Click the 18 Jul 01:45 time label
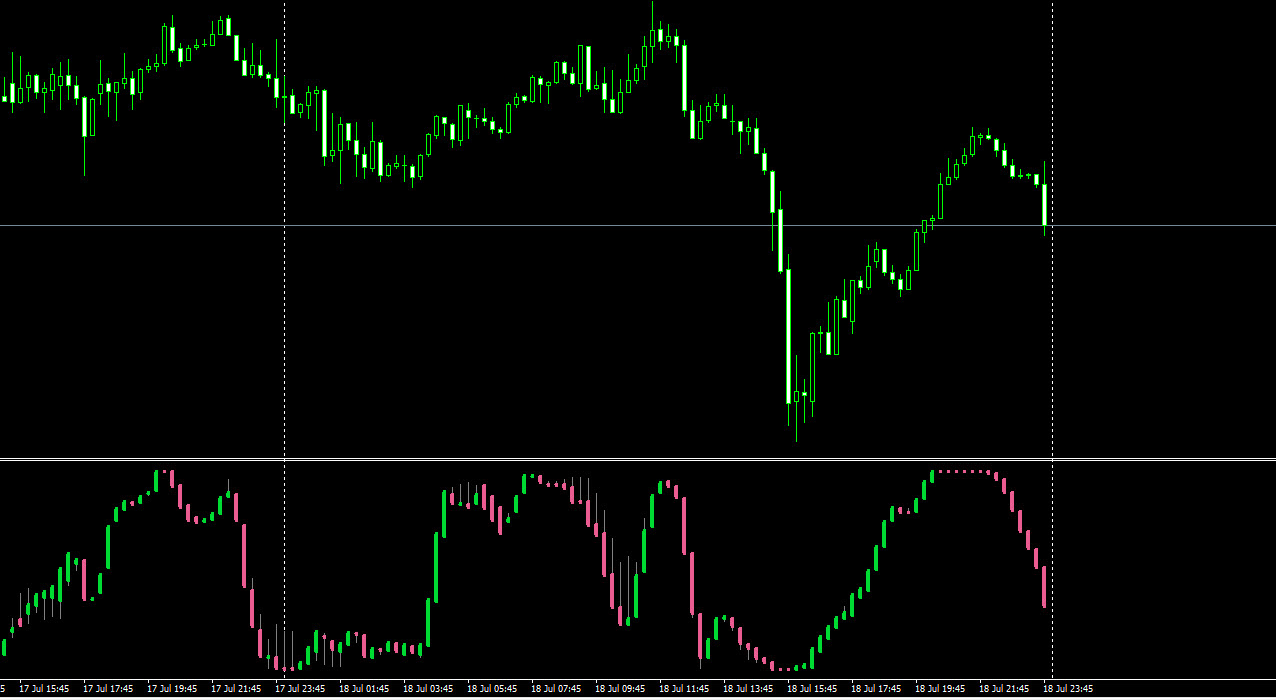 click(x=364, y=689)
